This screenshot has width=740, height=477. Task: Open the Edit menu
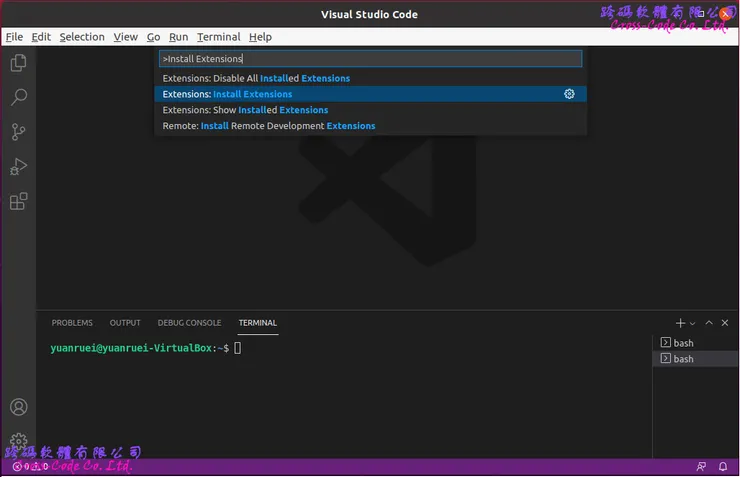41,37
